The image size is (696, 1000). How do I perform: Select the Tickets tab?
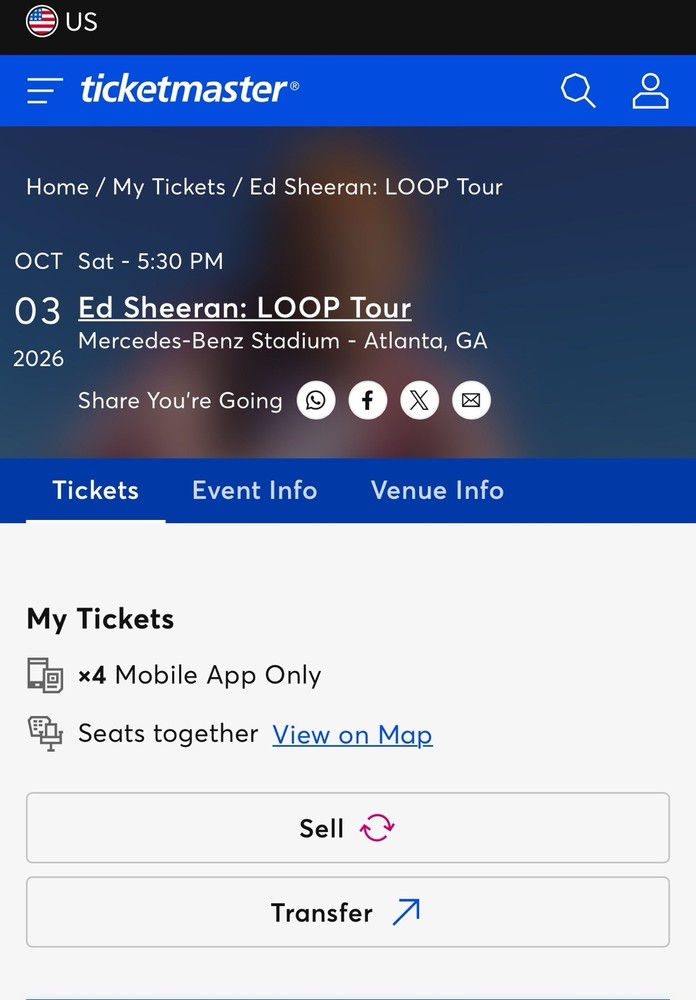95,490
